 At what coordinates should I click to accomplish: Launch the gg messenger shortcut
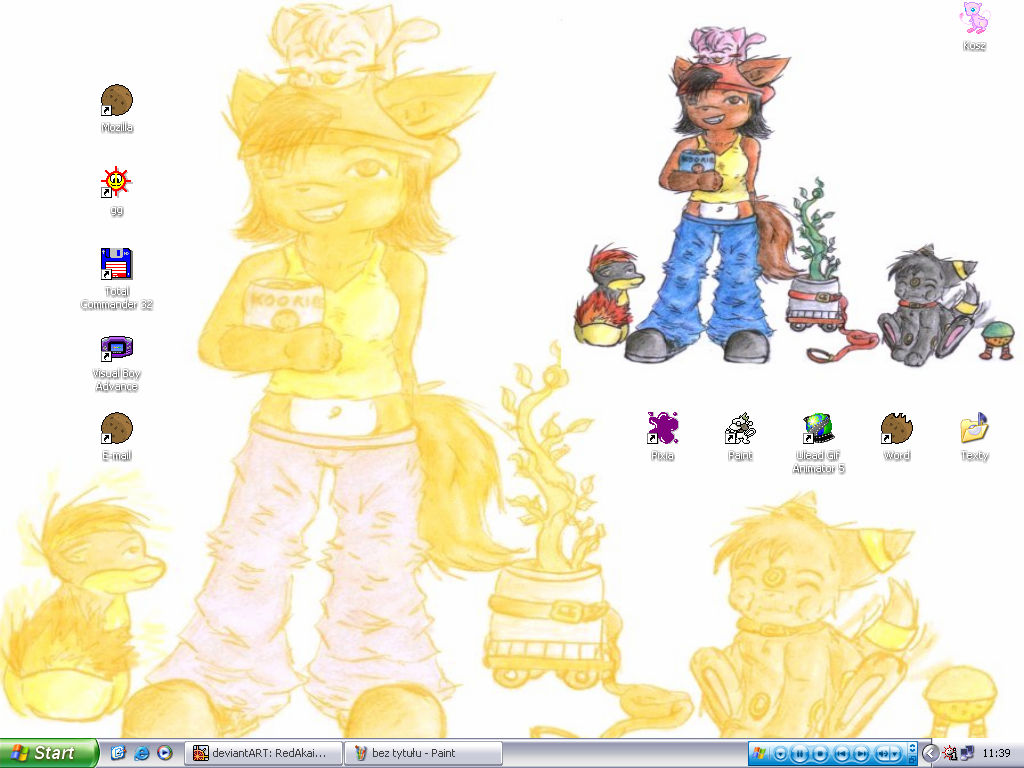(x=116, y=191)
